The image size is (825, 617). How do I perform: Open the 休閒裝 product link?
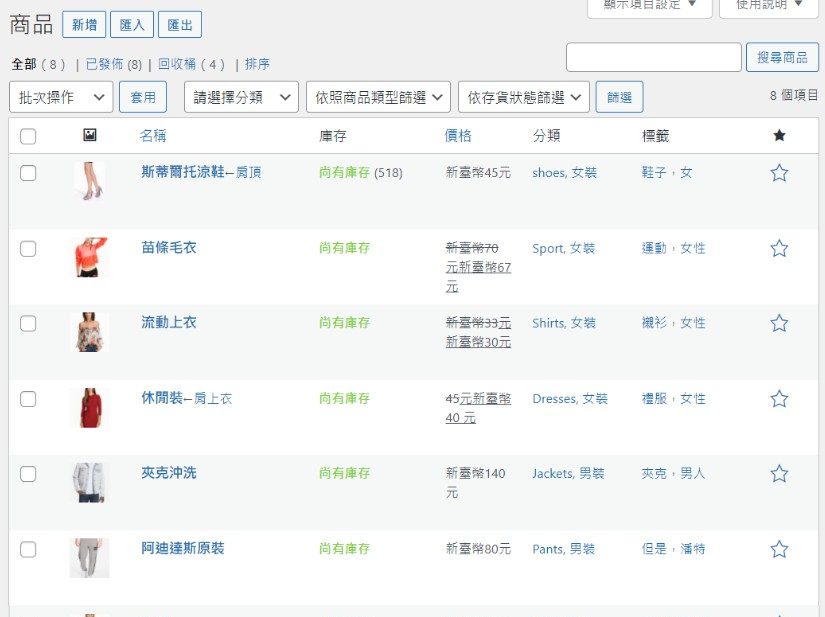tap(162, 398)
